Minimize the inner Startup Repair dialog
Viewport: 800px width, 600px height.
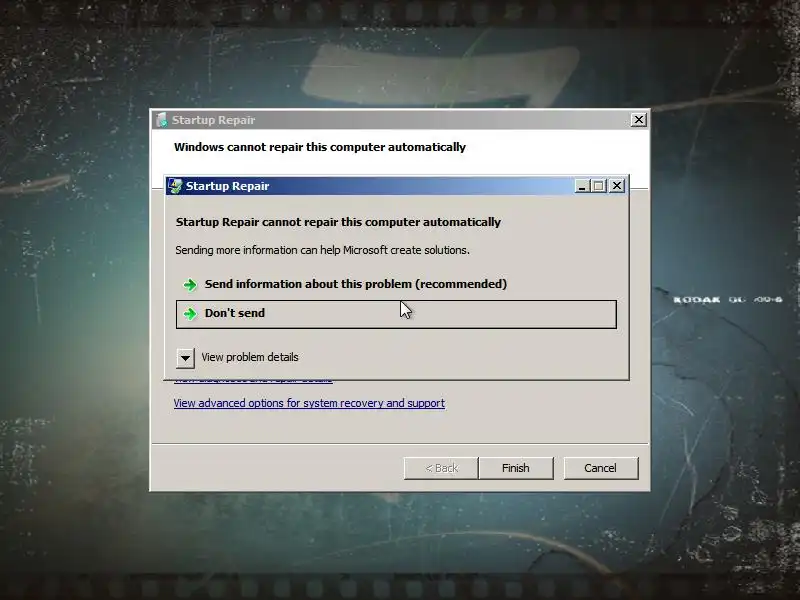[x=582, y=186]
